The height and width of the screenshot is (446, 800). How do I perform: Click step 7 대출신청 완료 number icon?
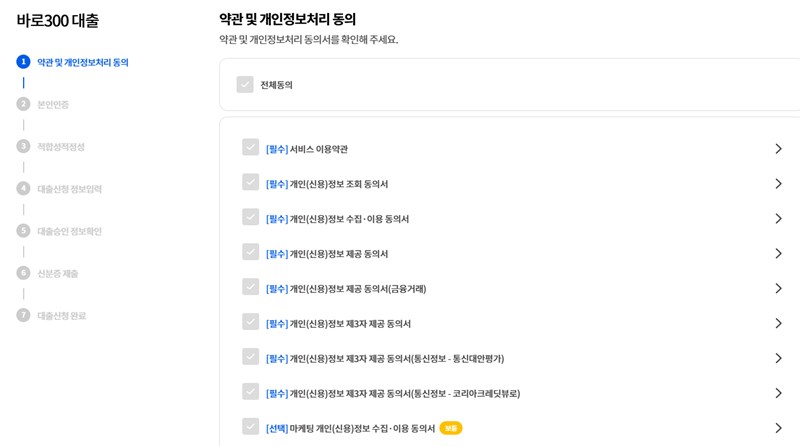point(23,315)
